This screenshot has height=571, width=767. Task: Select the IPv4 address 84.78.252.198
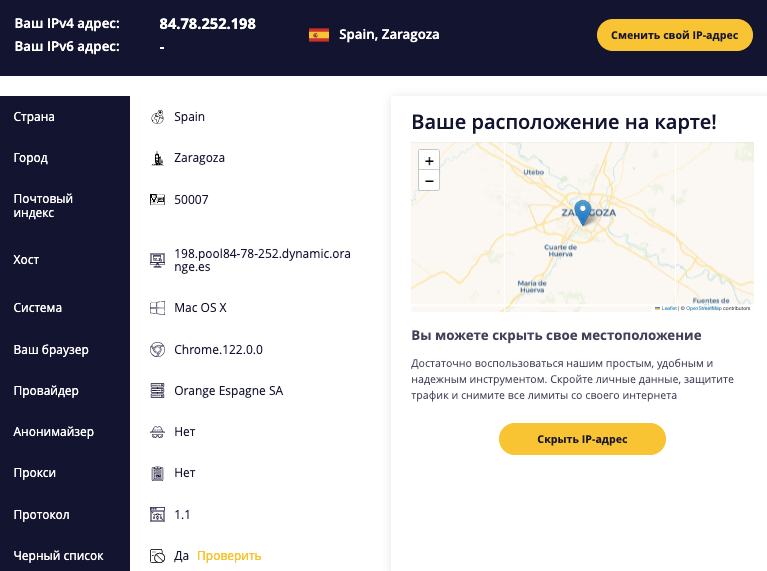point(207,23)
